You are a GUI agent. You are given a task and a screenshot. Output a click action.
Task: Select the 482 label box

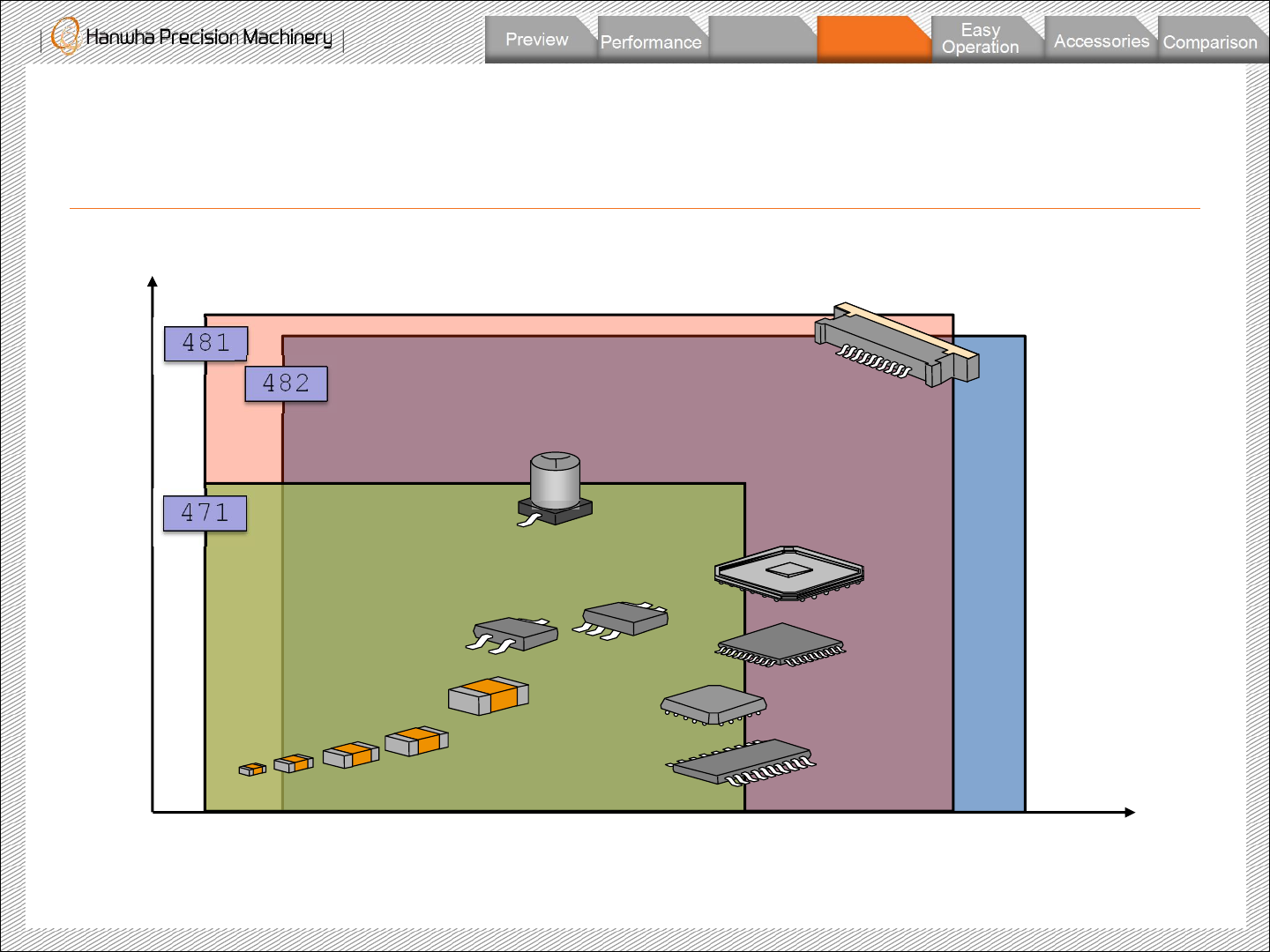pos(287,383)
